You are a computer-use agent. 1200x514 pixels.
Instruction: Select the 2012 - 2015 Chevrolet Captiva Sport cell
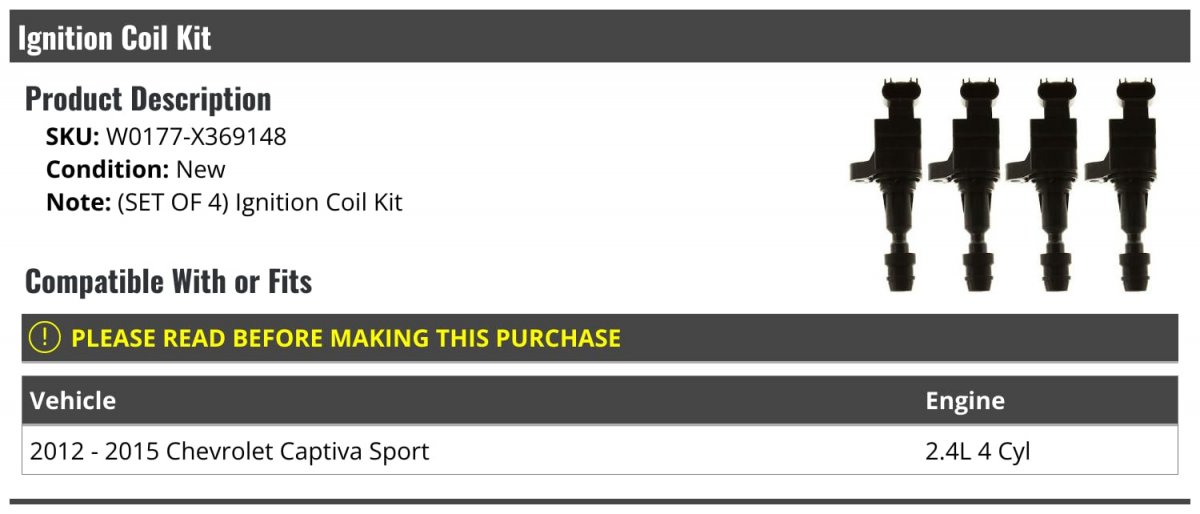pos(229,451)
